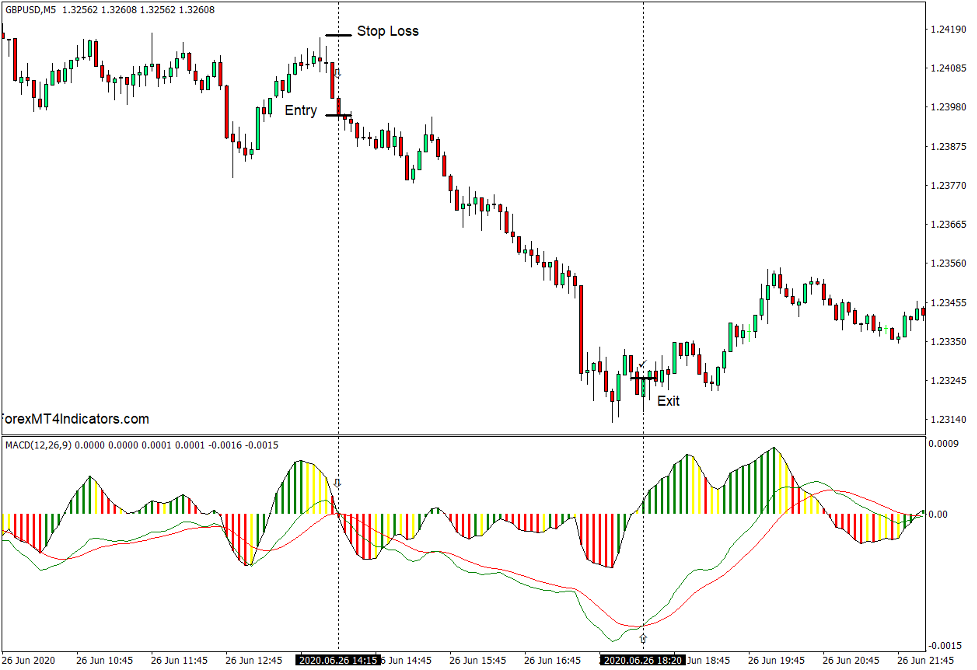The image size is (977, 670).
Task: Click the 26 Jun 21:45 time label
Action: tap(926, 660)
